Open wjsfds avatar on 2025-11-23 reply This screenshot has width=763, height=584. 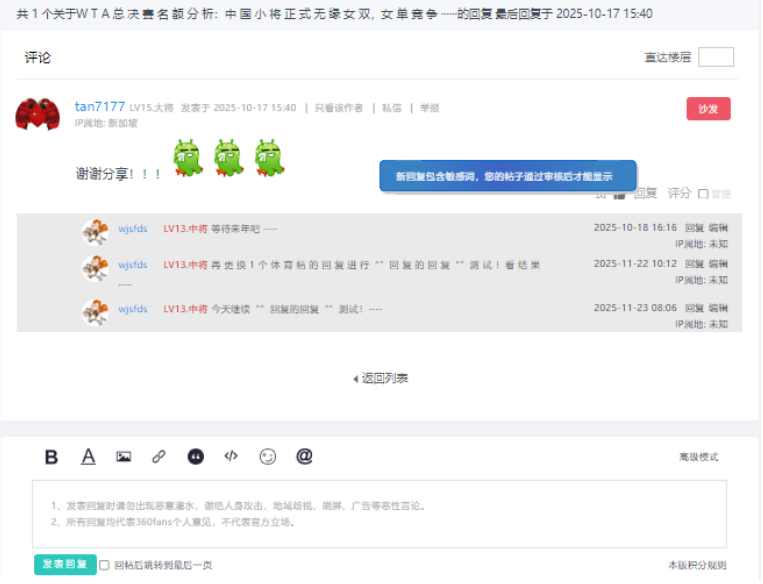pos(95,312)
